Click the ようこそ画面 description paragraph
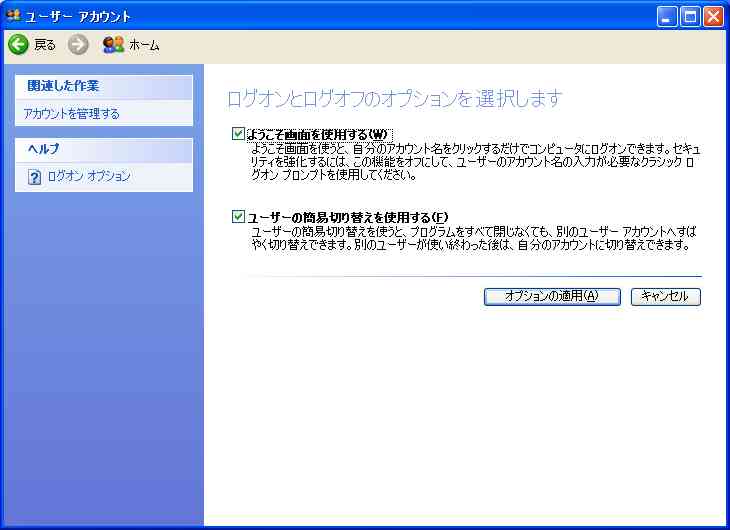730x530 pixels. click(x=476, y=162)
